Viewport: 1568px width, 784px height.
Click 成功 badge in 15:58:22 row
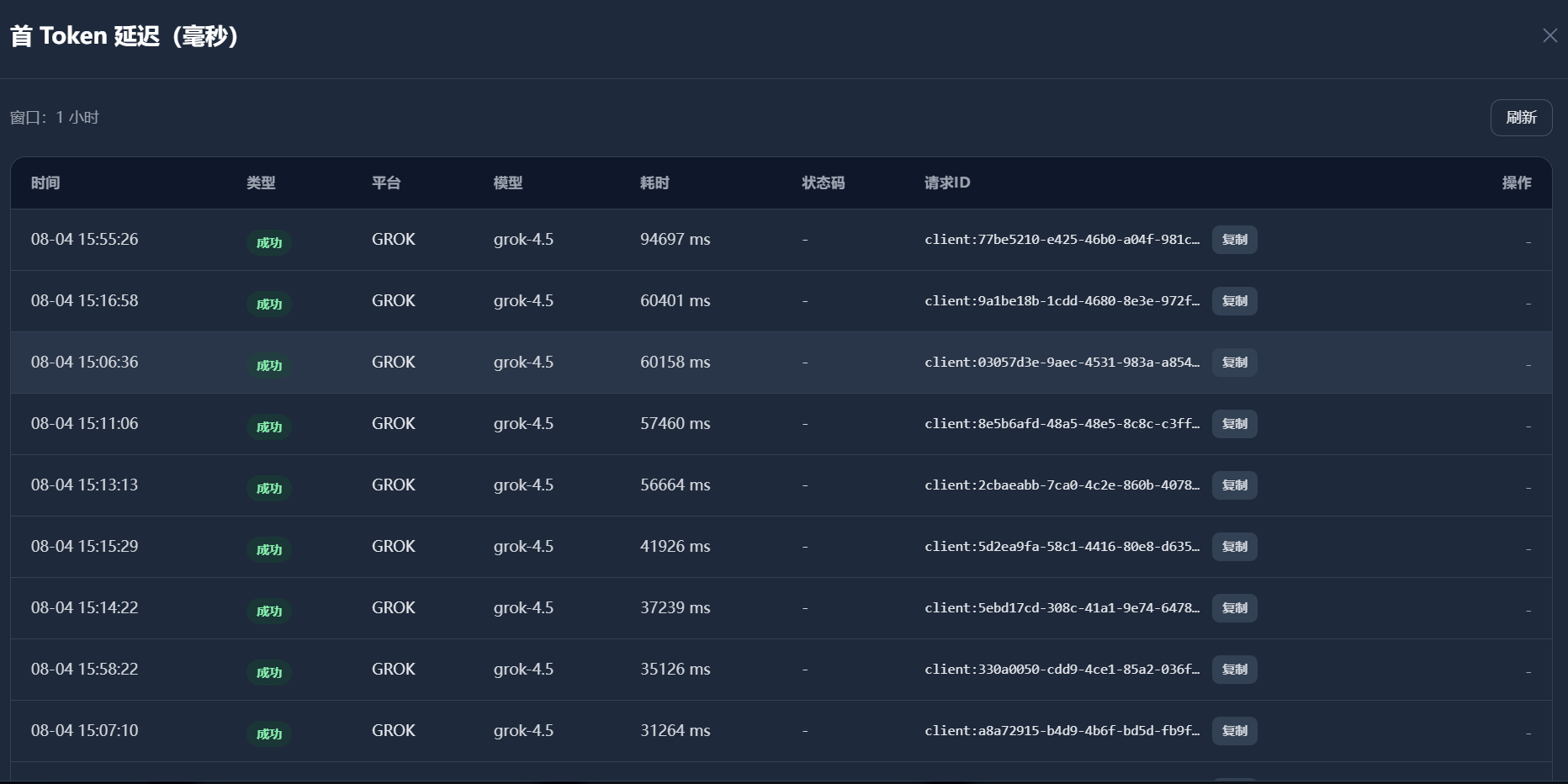point(269,673)
